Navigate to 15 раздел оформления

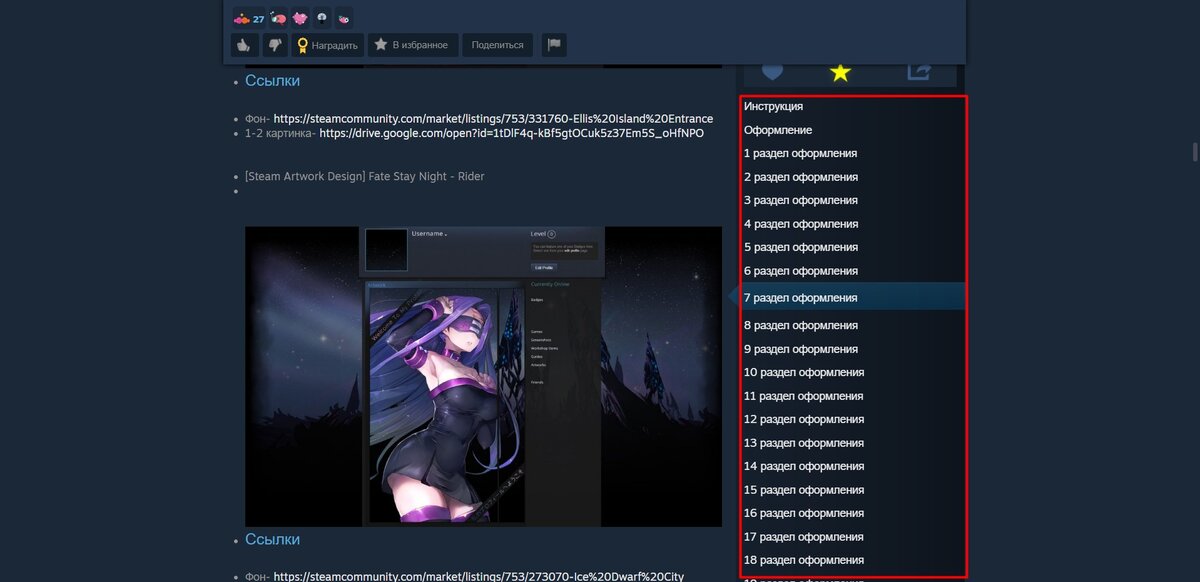[x=804, y=490]
